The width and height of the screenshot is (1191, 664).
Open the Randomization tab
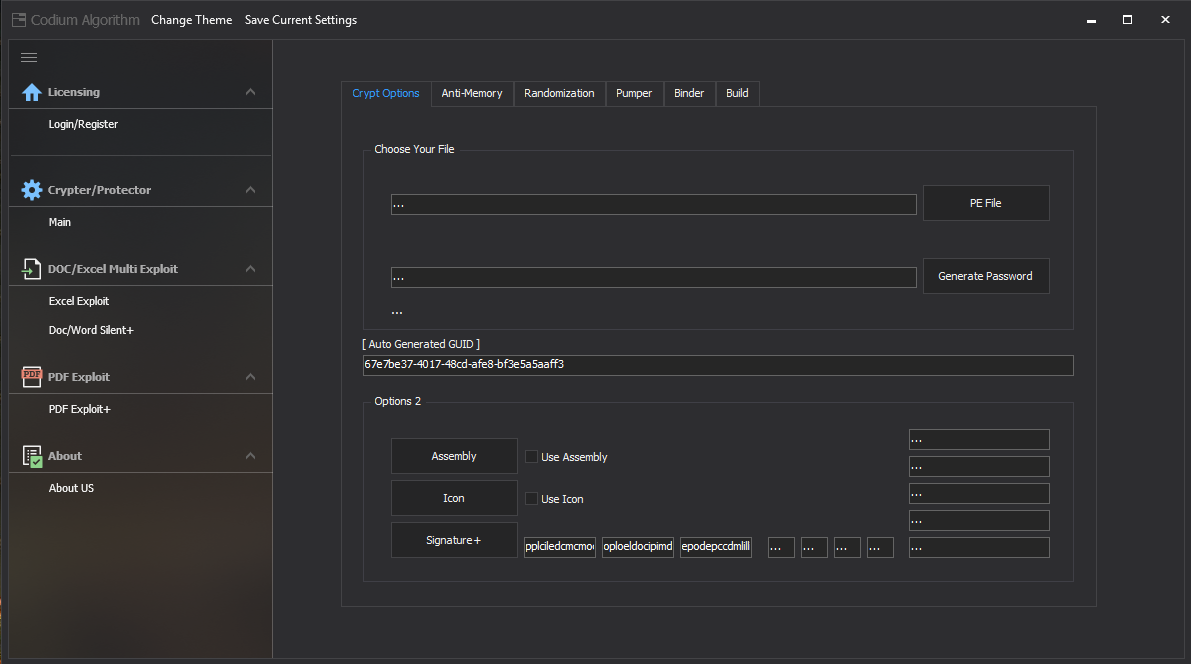559,93
